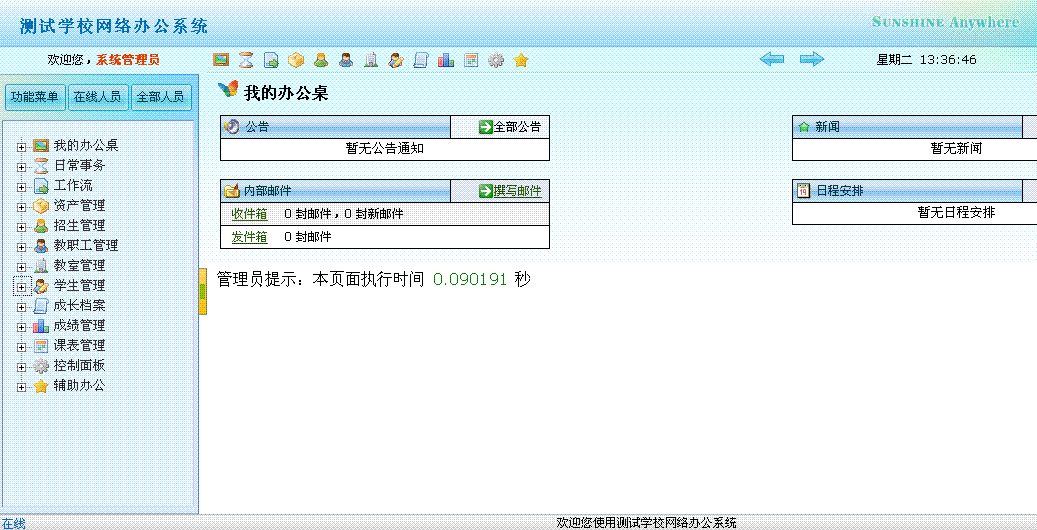Click the house icon beside 新闻
This screenshot has width=1037, height=530.
pos(804,127)
